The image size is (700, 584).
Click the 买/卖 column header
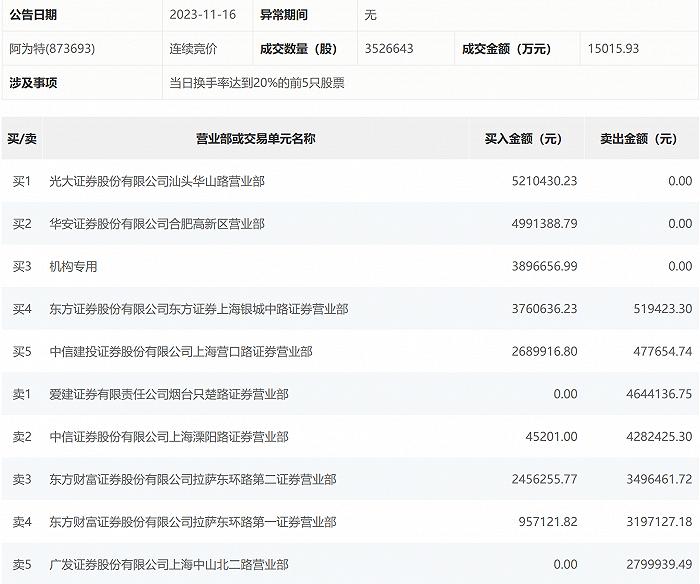(22, 138)
